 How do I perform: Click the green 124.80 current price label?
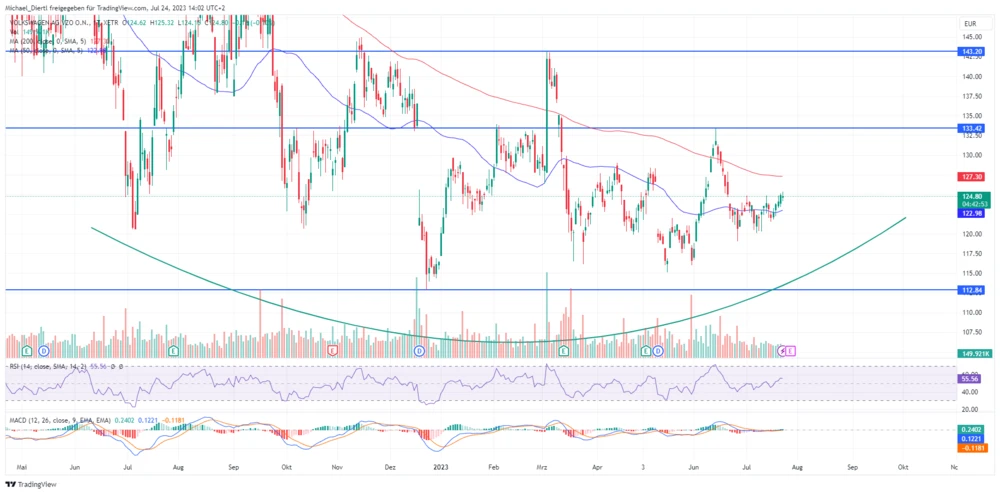tap(973, 197)
